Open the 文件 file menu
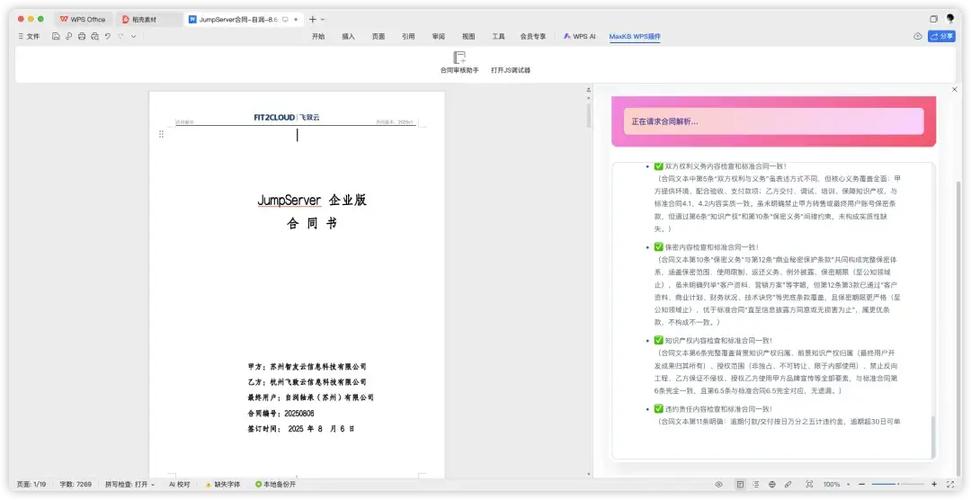The image size is (971, 500). pyautogui.click(x=29, y=37)
